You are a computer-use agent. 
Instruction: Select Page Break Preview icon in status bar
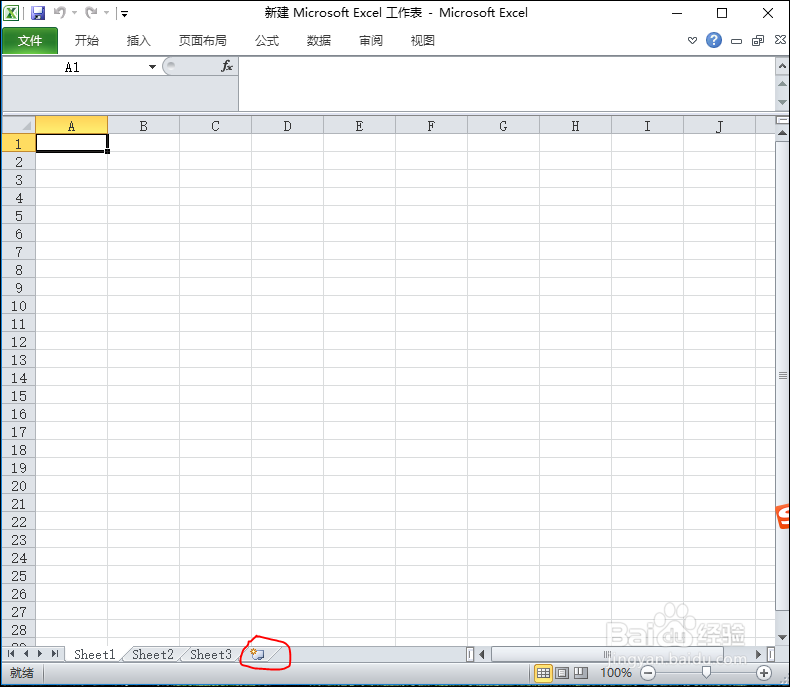click(581, 673)
